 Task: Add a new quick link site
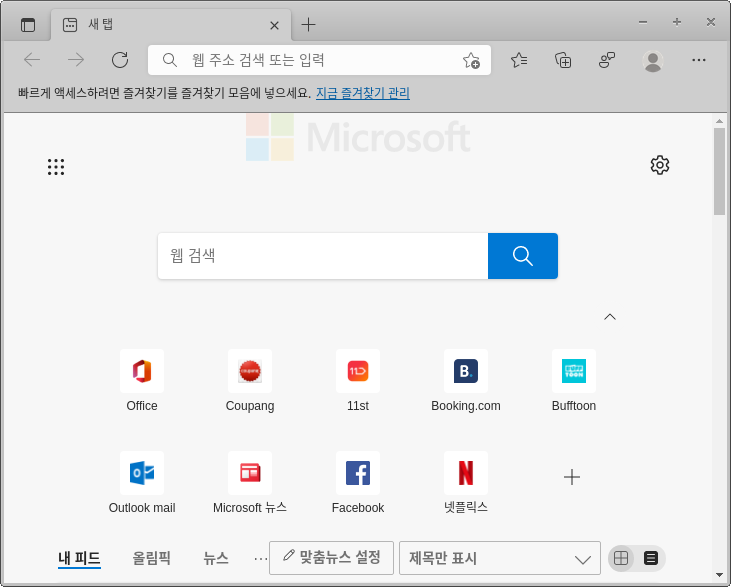tap(572, 477)
